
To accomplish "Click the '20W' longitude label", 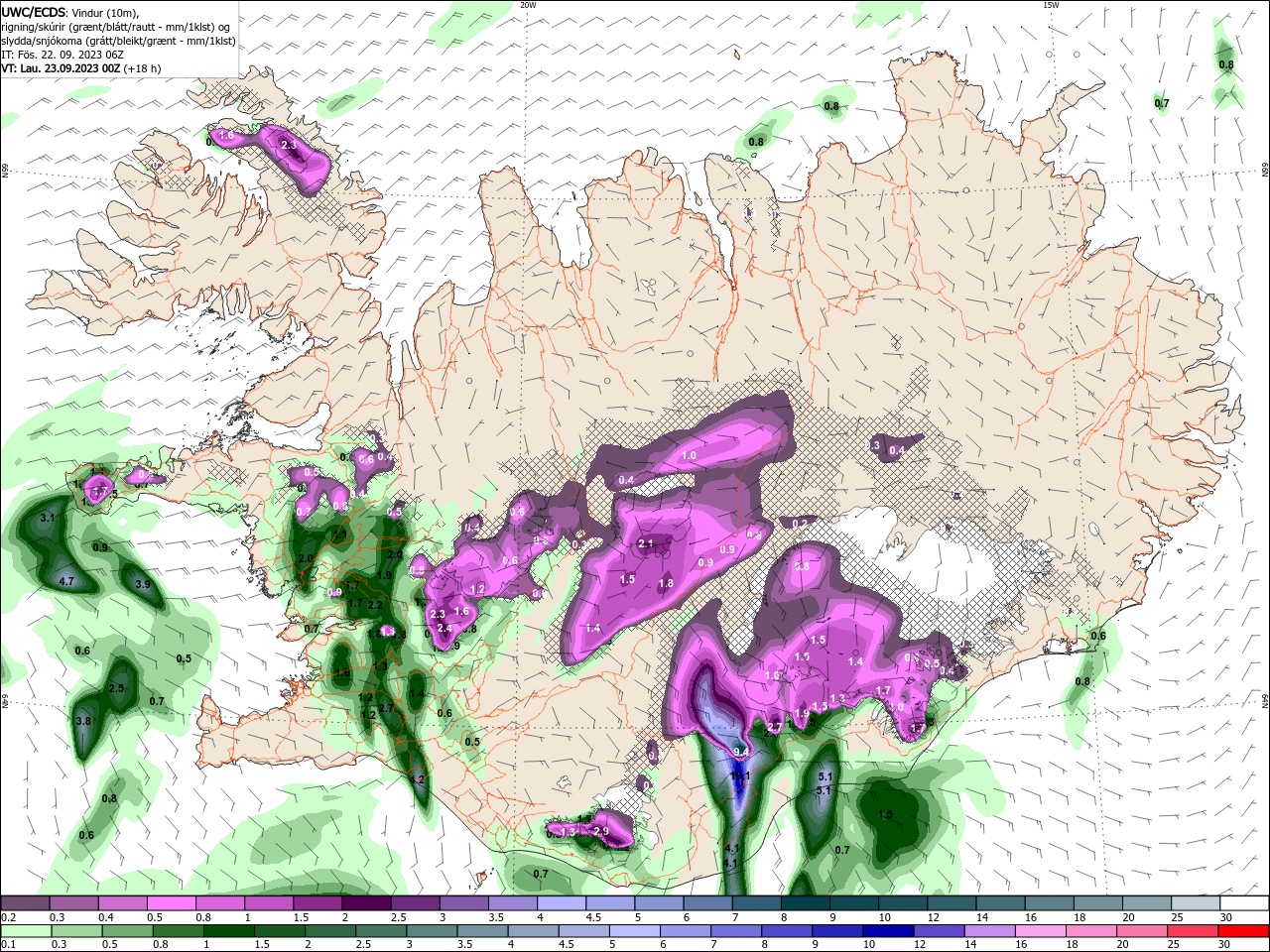I will (x=528, y=5).
